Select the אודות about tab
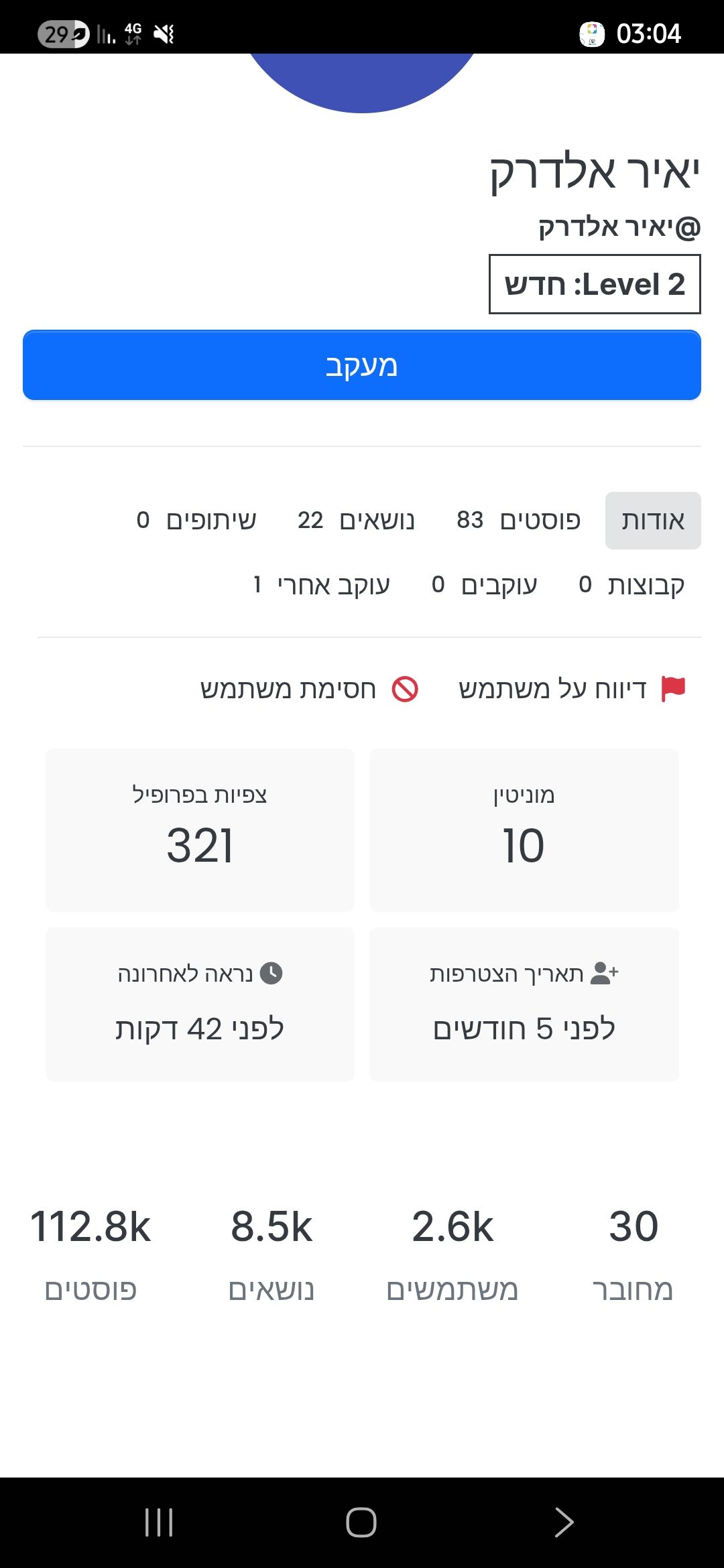This screenshot has height=1568, width=724. point(653,521)
